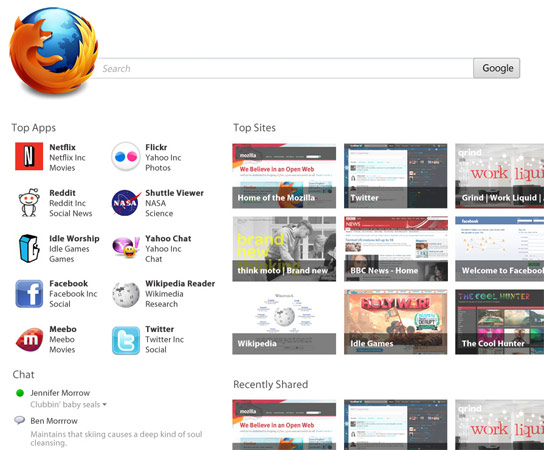Click the 'Twitter Inc' publisher text
544x450 pixels.
(x=164, y=339)
